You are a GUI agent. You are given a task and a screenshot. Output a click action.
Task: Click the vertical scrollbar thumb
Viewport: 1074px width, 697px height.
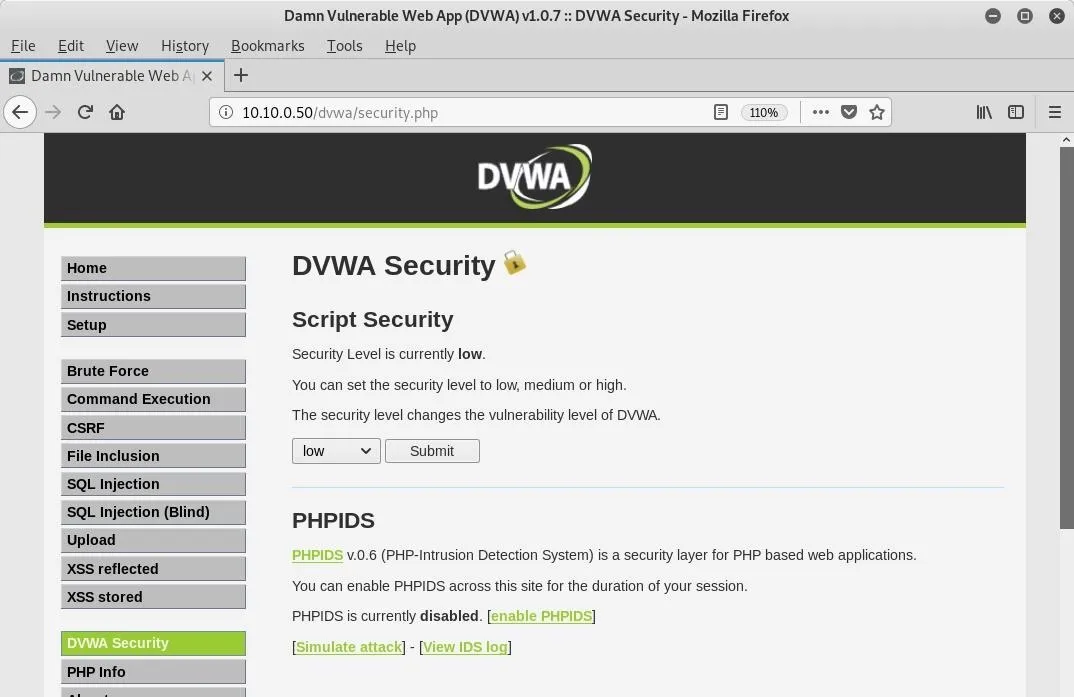pyautogui.click(x=1066, y=337)
